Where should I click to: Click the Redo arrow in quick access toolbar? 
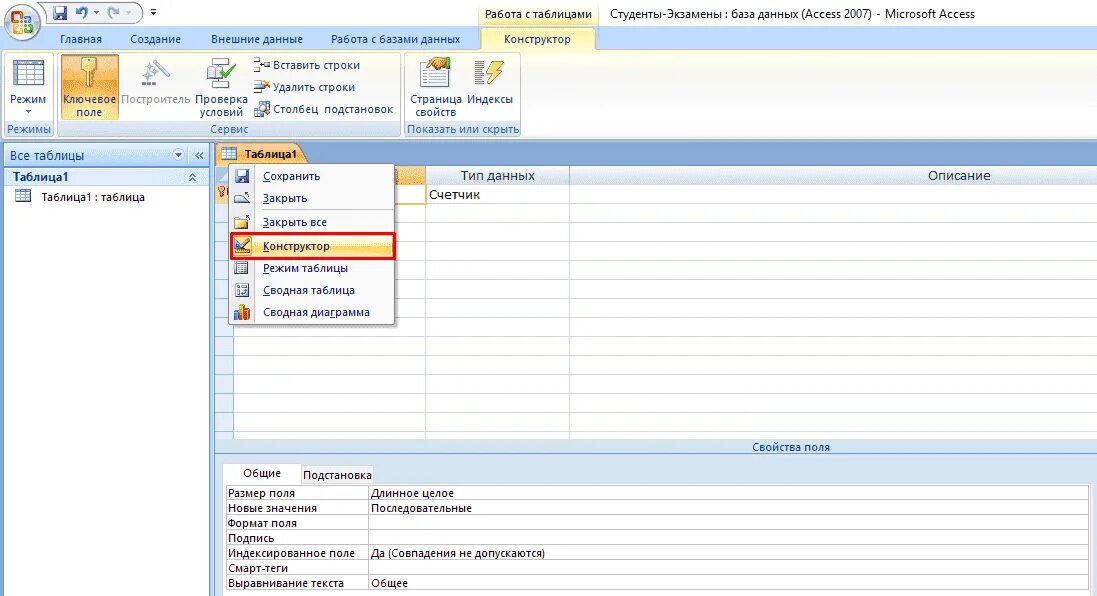113,13
